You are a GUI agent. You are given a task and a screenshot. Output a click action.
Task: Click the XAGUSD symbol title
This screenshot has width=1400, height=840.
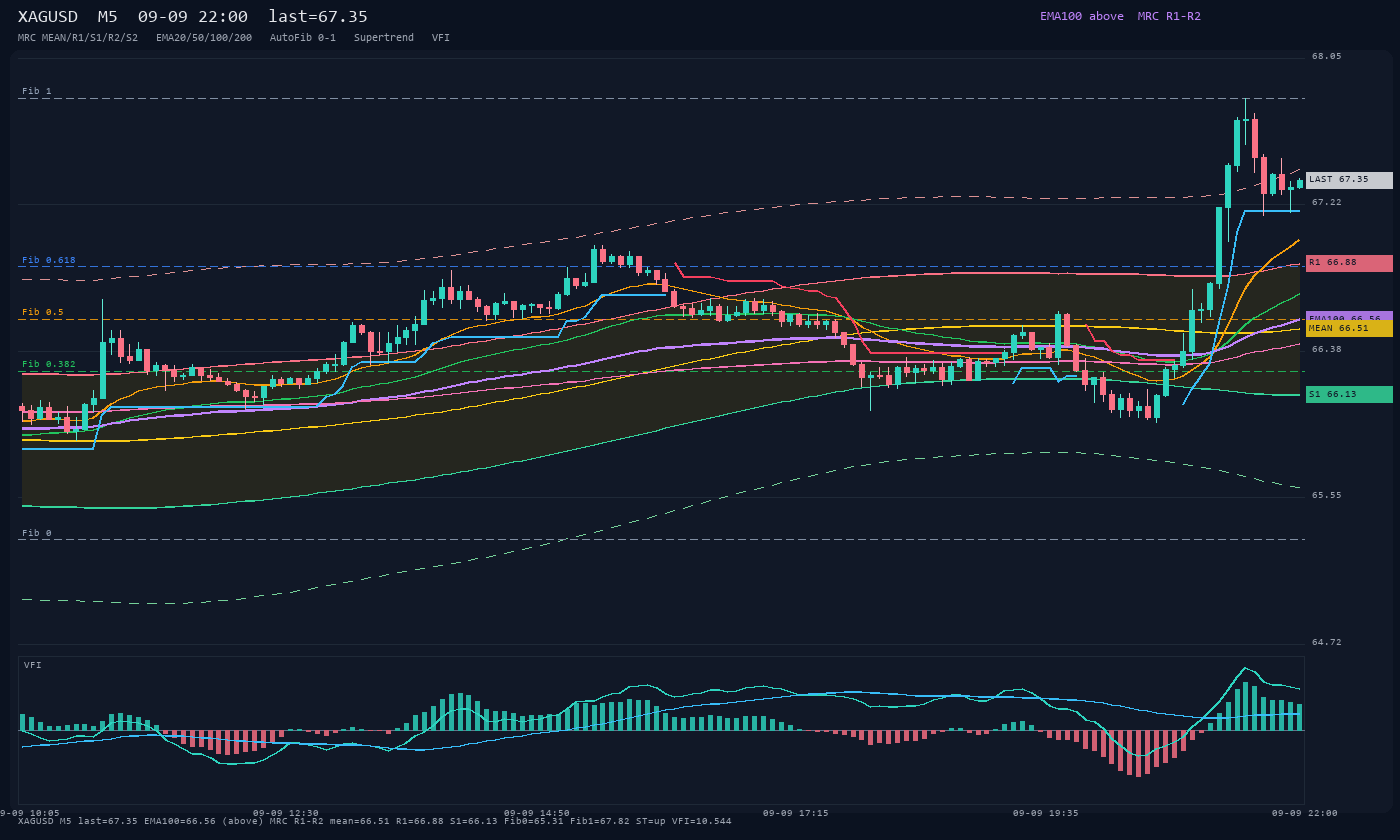[48, 17]
